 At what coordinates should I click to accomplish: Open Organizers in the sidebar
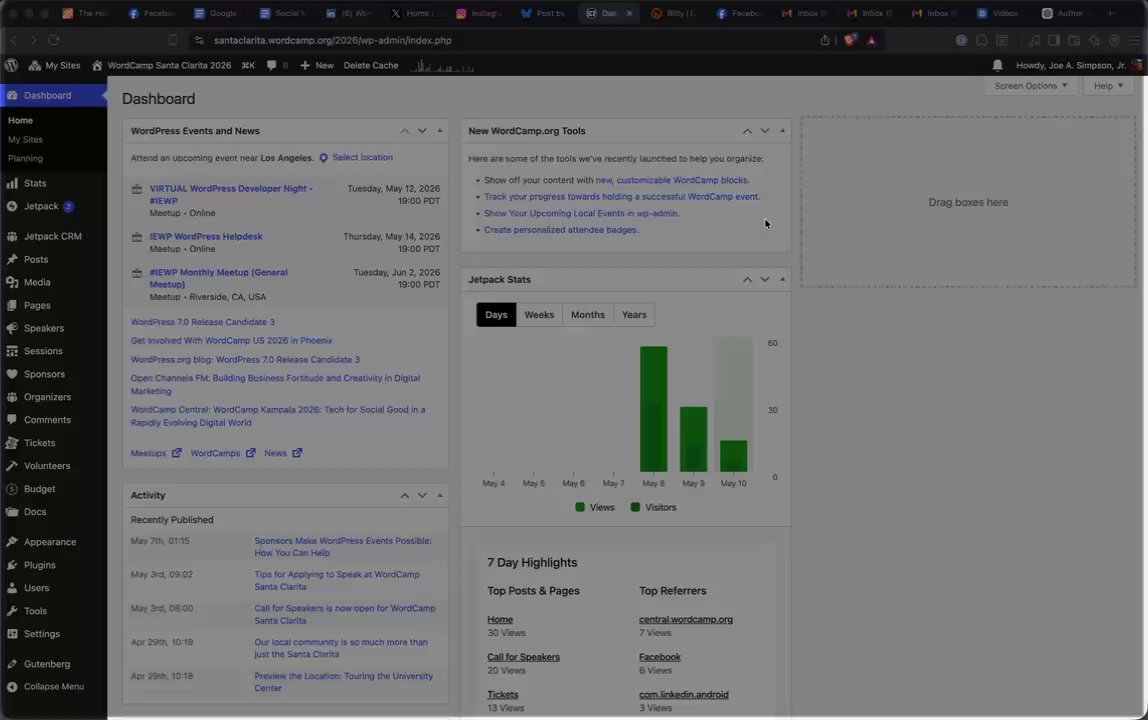click(47, 396)
